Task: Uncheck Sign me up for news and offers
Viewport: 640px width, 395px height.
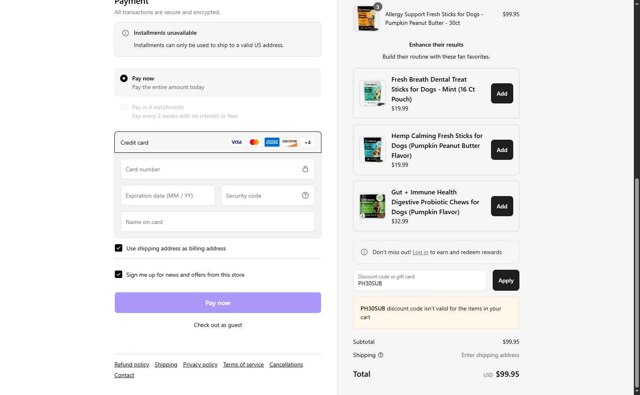Action: [x=118, y=275]
